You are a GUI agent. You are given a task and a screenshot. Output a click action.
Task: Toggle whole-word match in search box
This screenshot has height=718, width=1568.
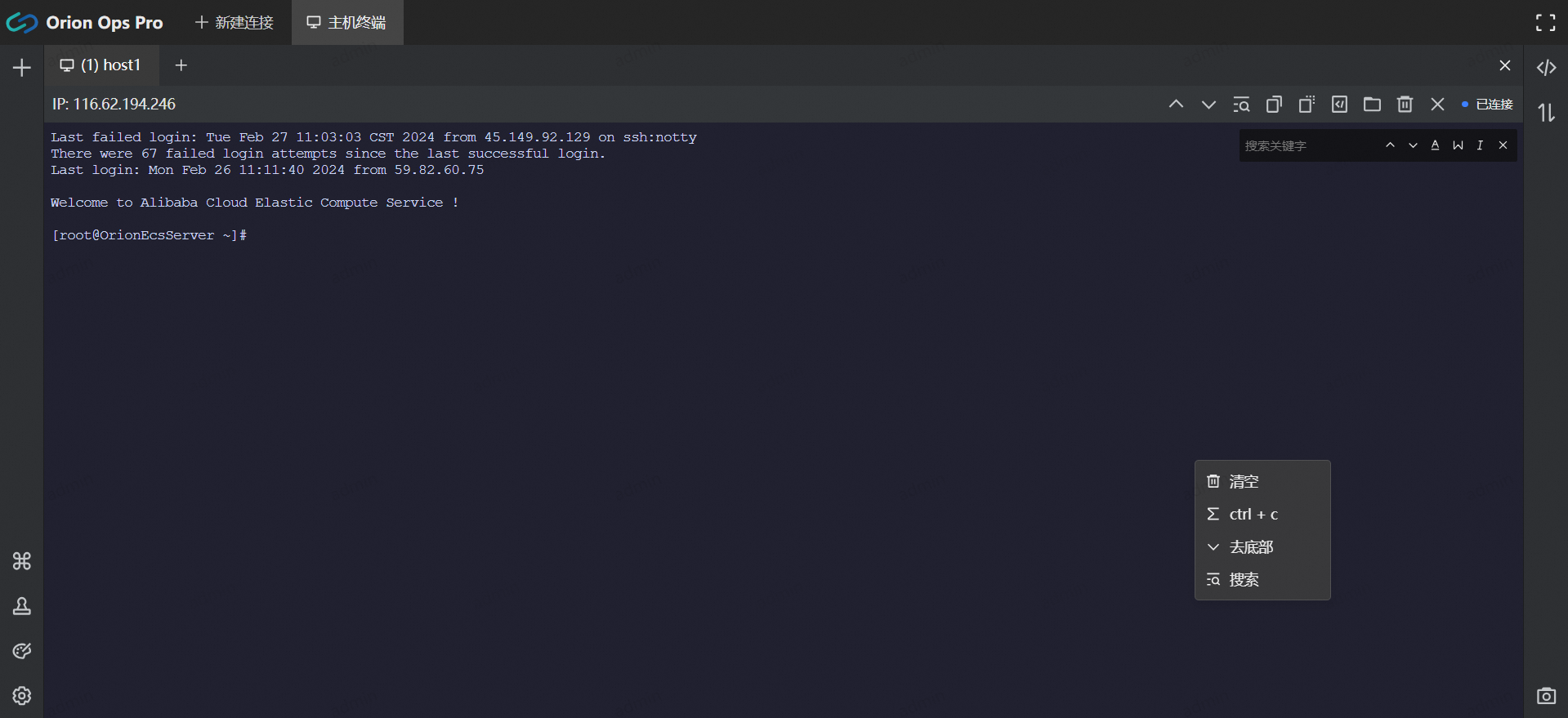[x=1458, y=145]
